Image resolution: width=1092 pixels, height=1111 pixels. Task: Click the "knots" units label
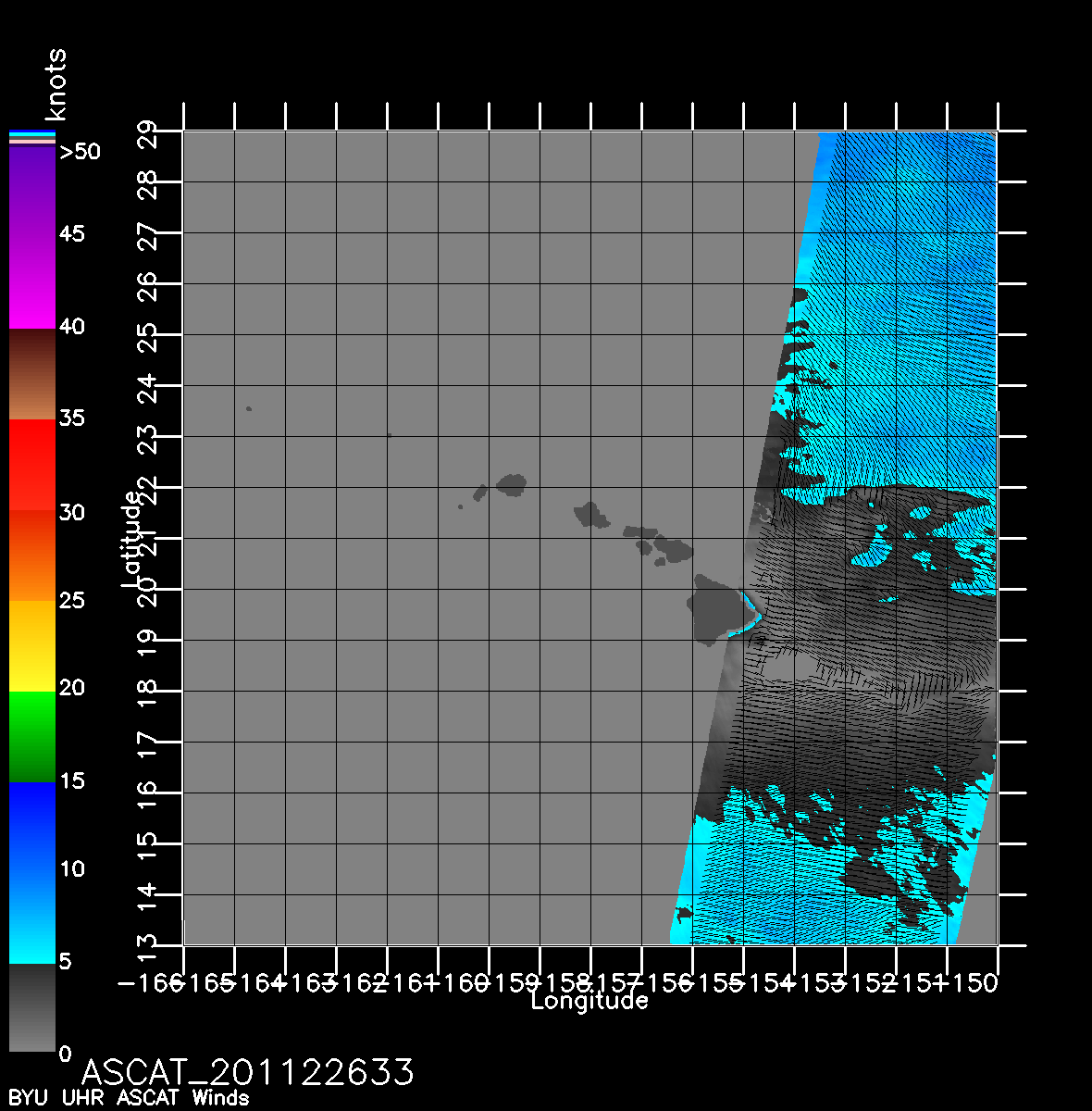tap(56, 85)
